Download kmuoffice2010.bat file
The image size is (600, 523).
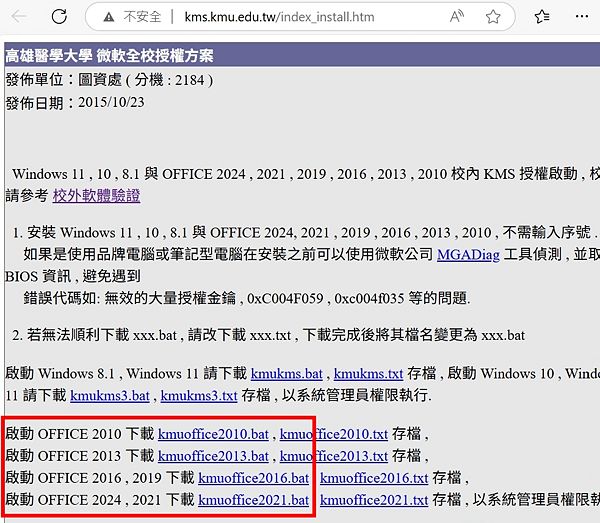[x=213, y=434]
